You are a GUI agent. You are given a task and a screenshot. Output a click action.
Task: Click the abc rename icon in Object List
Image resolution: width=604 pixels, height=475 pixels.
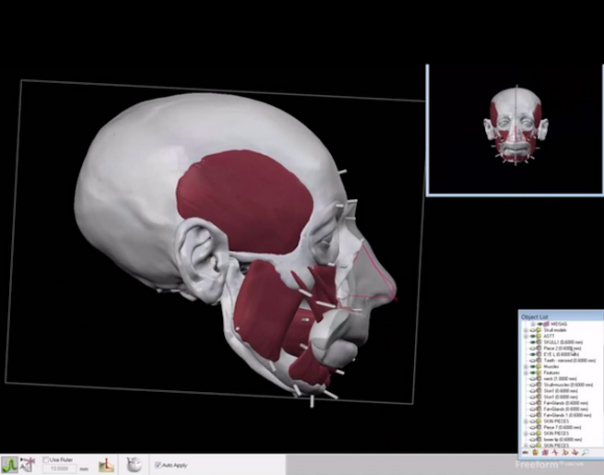(x=525, y=453)
